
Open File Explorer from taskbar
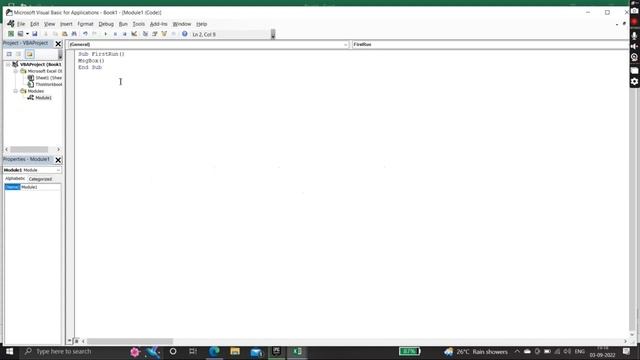[x=235, y=351]
